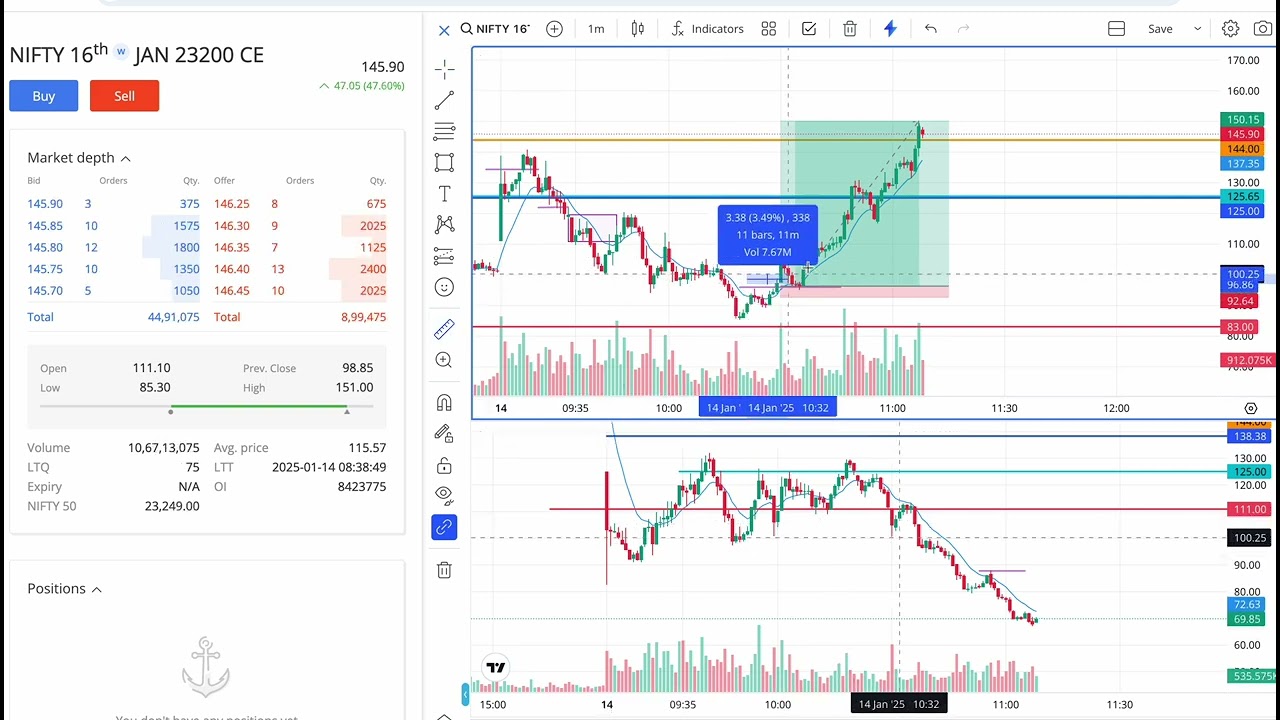Click the Buy button

(44, 96)
